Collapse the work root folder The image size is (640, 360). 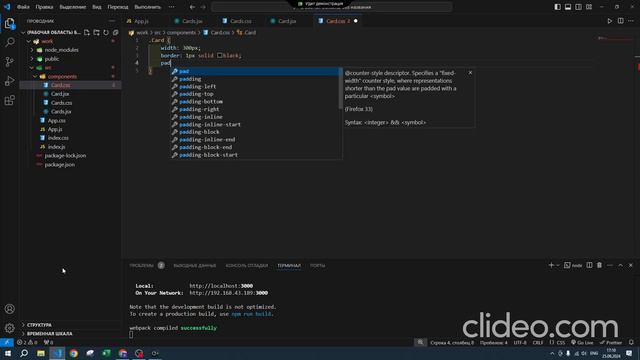coord(29,41)
